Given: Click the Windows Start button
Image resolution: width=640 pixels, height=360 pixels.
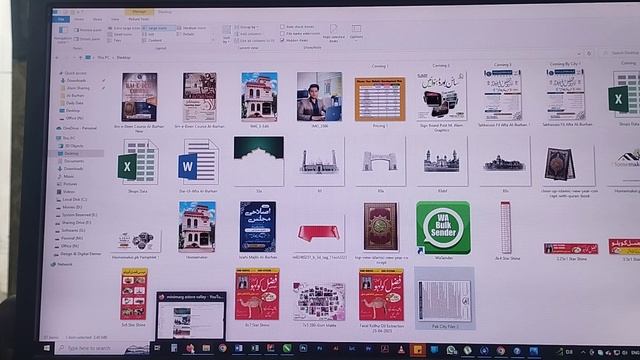Looking at the screenshot, I should 47,348.
